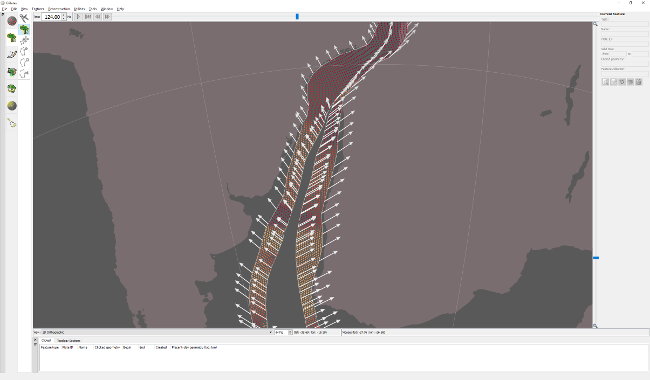The width and height of the screenshot is (650, 380).
Task: Open the Tools menu
Action: click(x=93, y=9)
